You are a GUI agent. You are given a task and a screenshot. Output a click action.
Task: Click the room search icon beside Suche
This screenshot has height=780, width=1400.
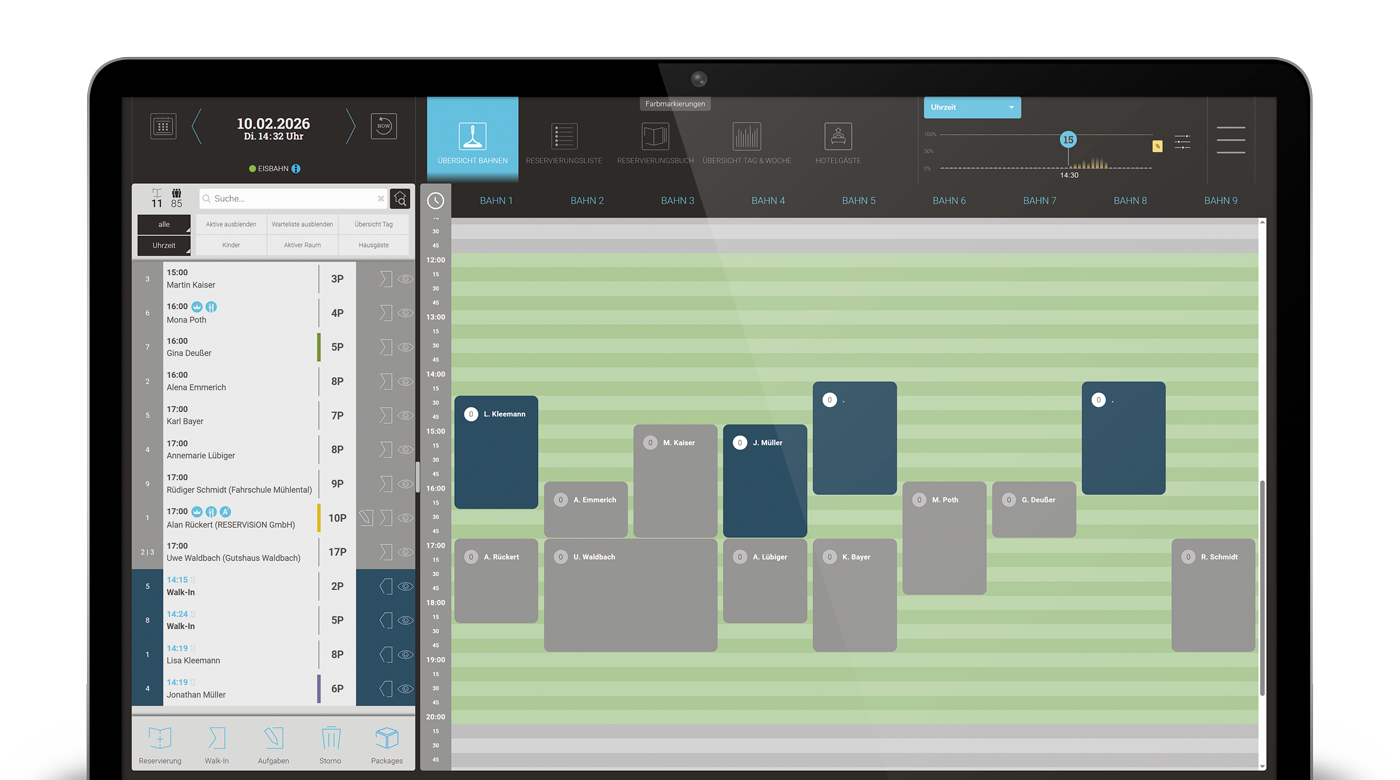pos(400,199)
